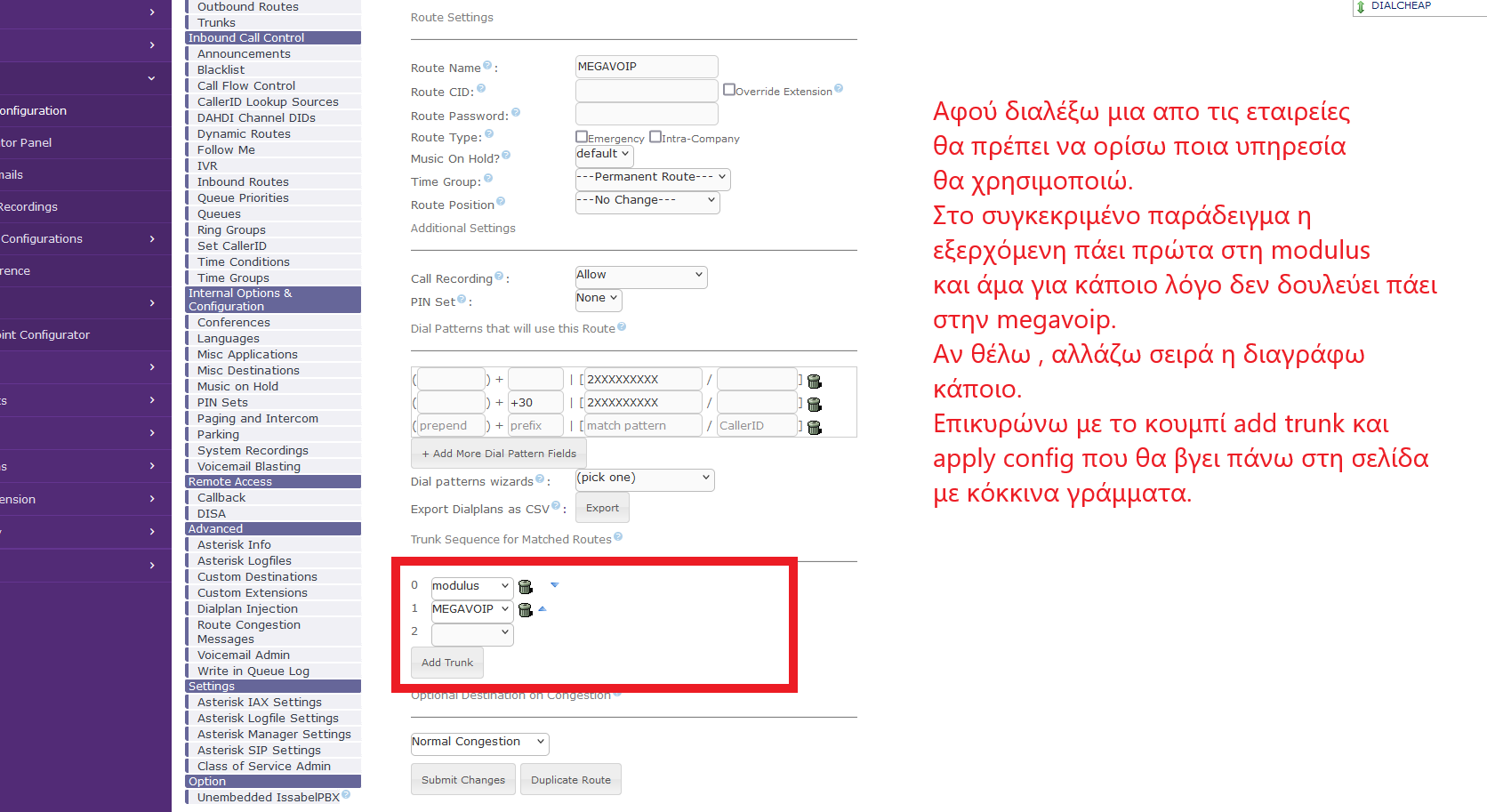This screenshot has width=1487, height=812.
Task: Enable the Override Extension checkbox
Action: point(729,90)
